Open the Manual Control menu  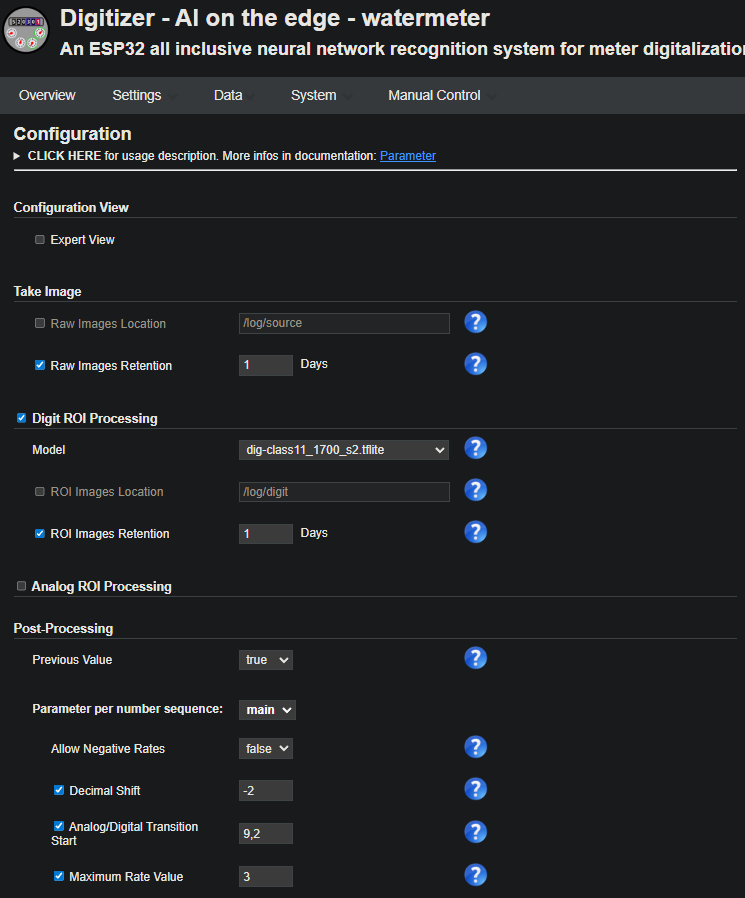(x=434, y=95)
